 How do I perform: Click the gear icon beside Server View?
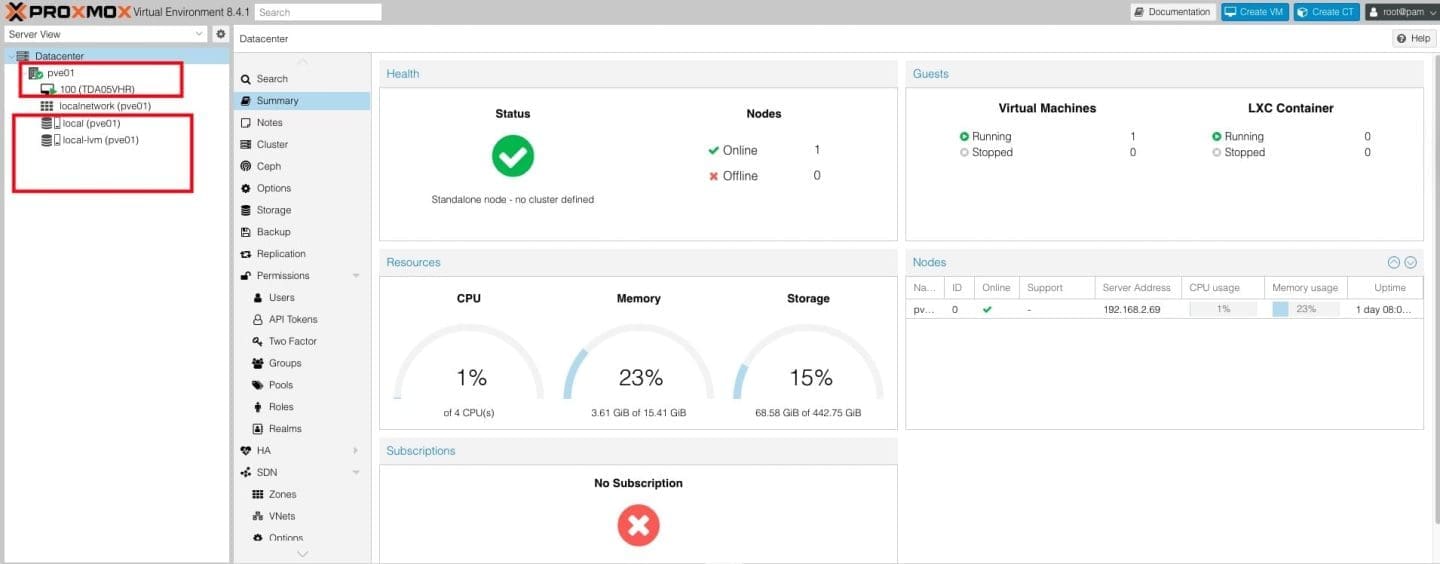(x=221, y=34)
